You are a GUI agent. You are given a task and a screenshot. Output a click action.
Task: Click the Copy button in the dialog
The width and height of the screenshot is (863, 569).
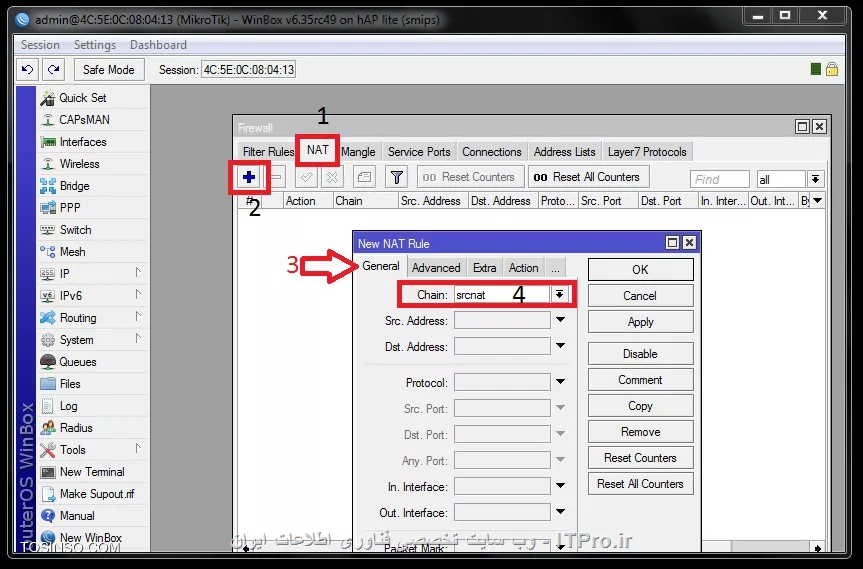coord(640,406)
